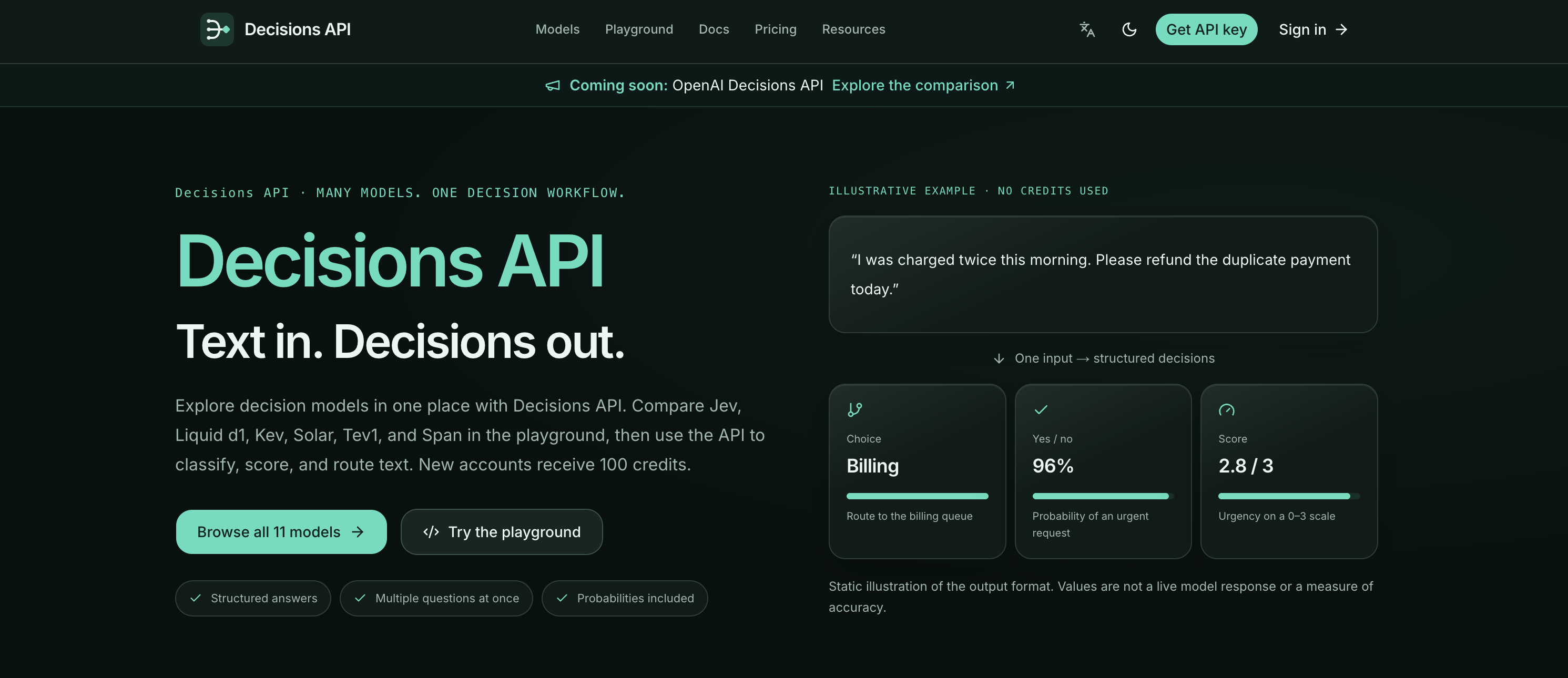Click checkmark on Multiple questions at once chip
The height and width of the screenshot is (678, 1568).
point(360,598)
